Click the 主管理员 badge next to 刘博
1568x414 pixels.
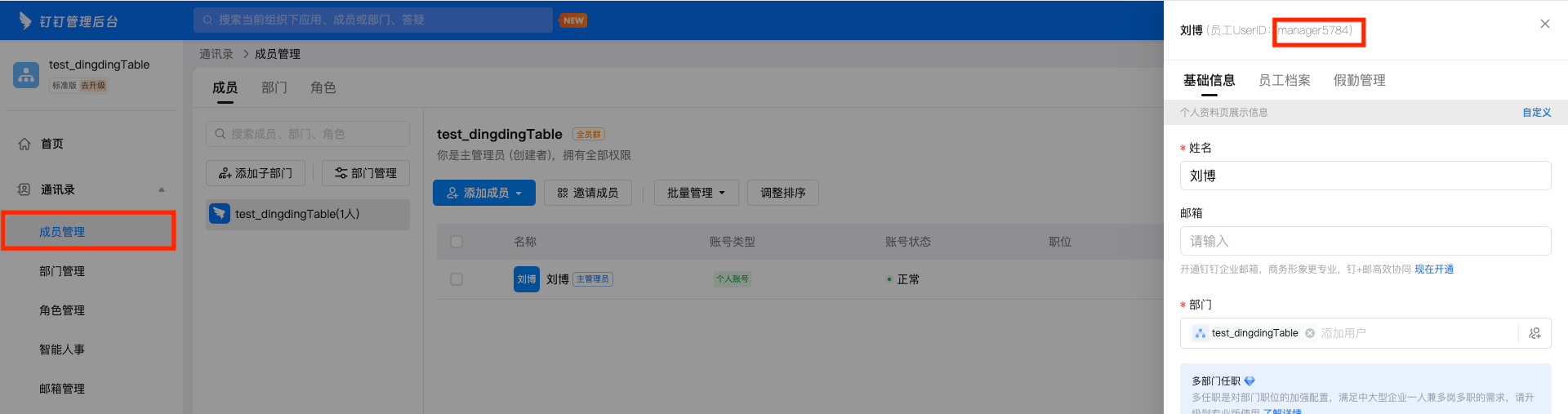click(593, 279)
